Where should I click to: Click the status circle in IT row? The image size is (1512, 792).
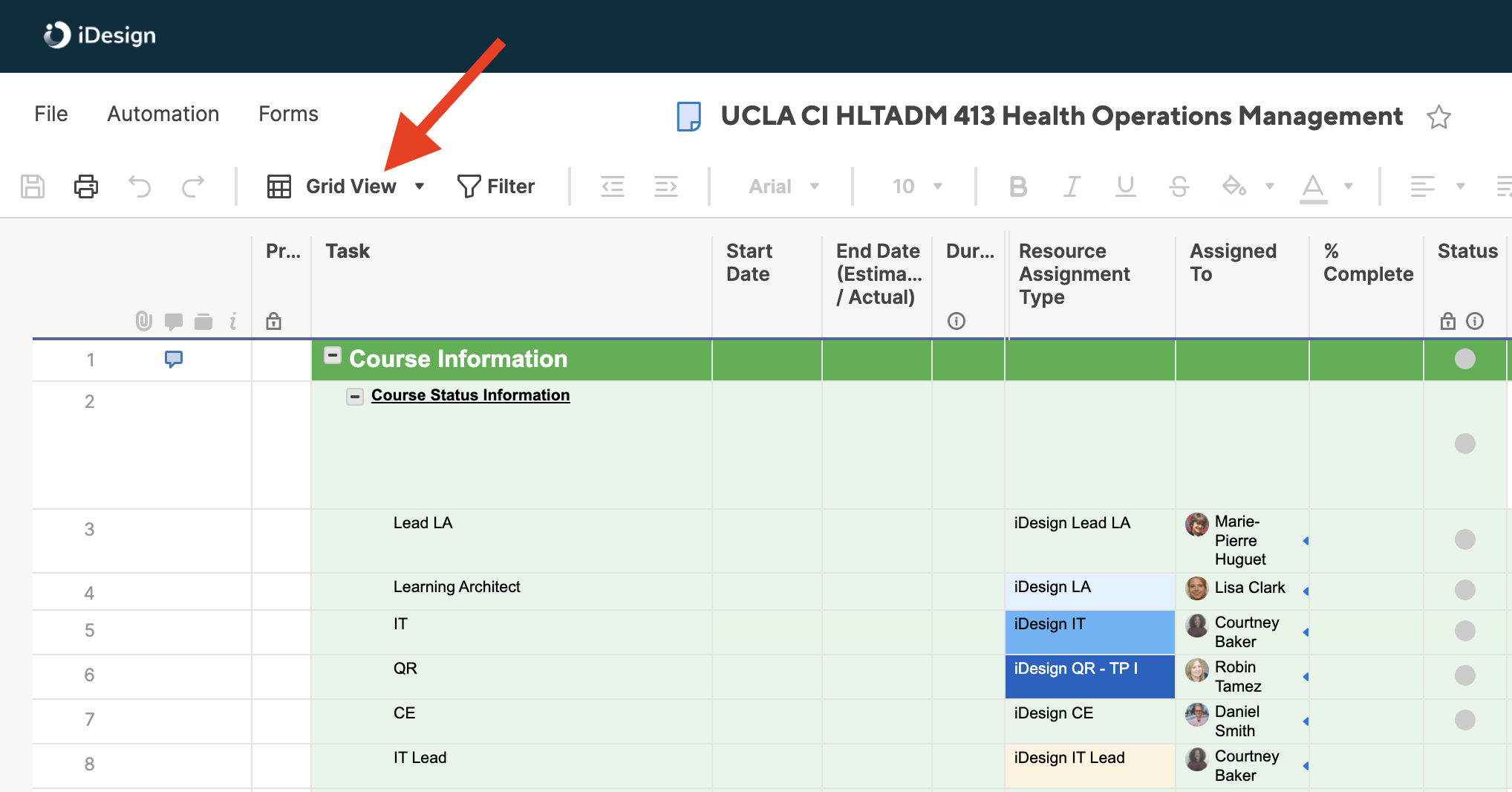[x=1464, y=631]
